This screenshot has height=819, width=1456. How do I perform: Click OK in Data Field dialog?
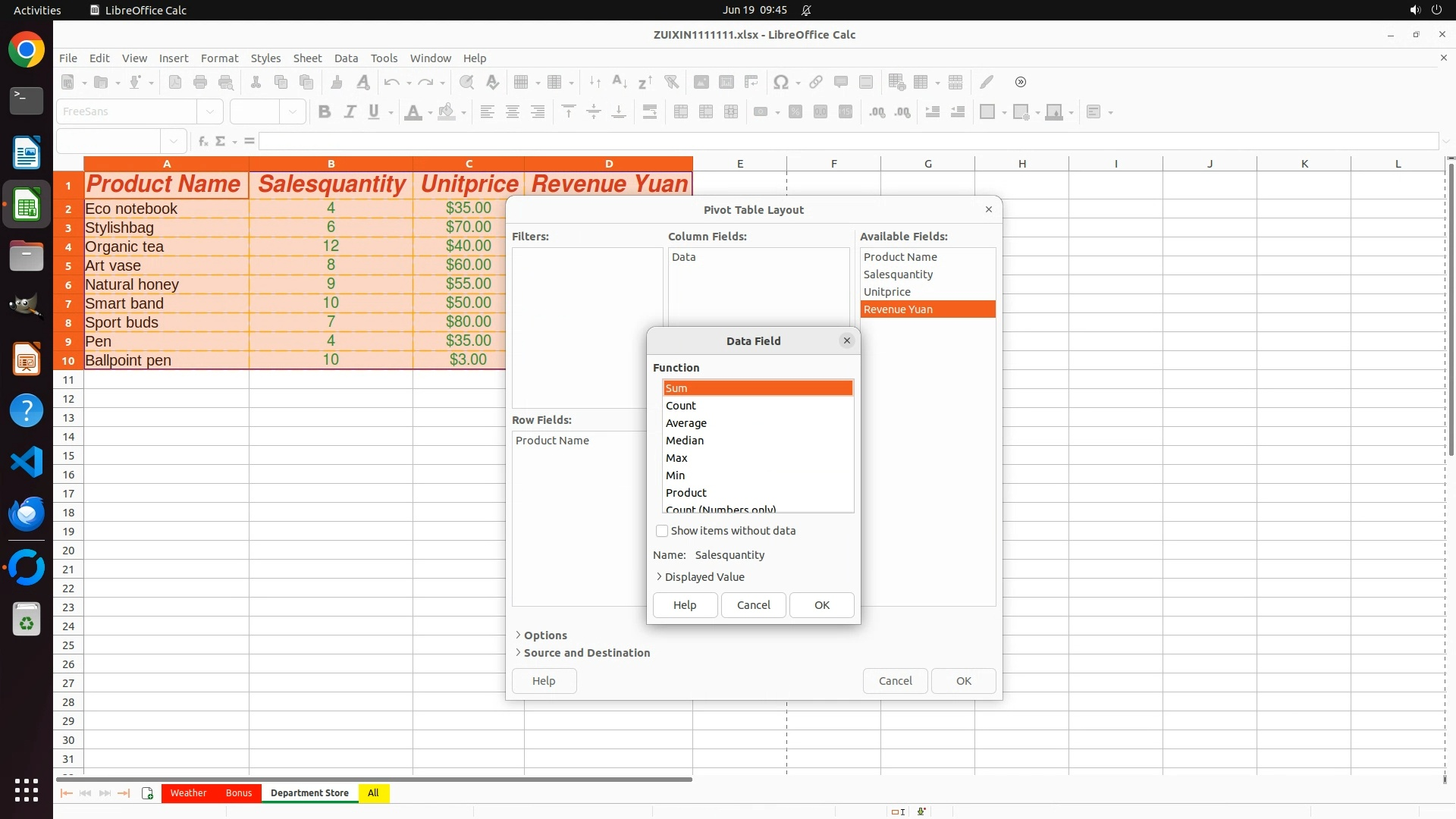821,605
